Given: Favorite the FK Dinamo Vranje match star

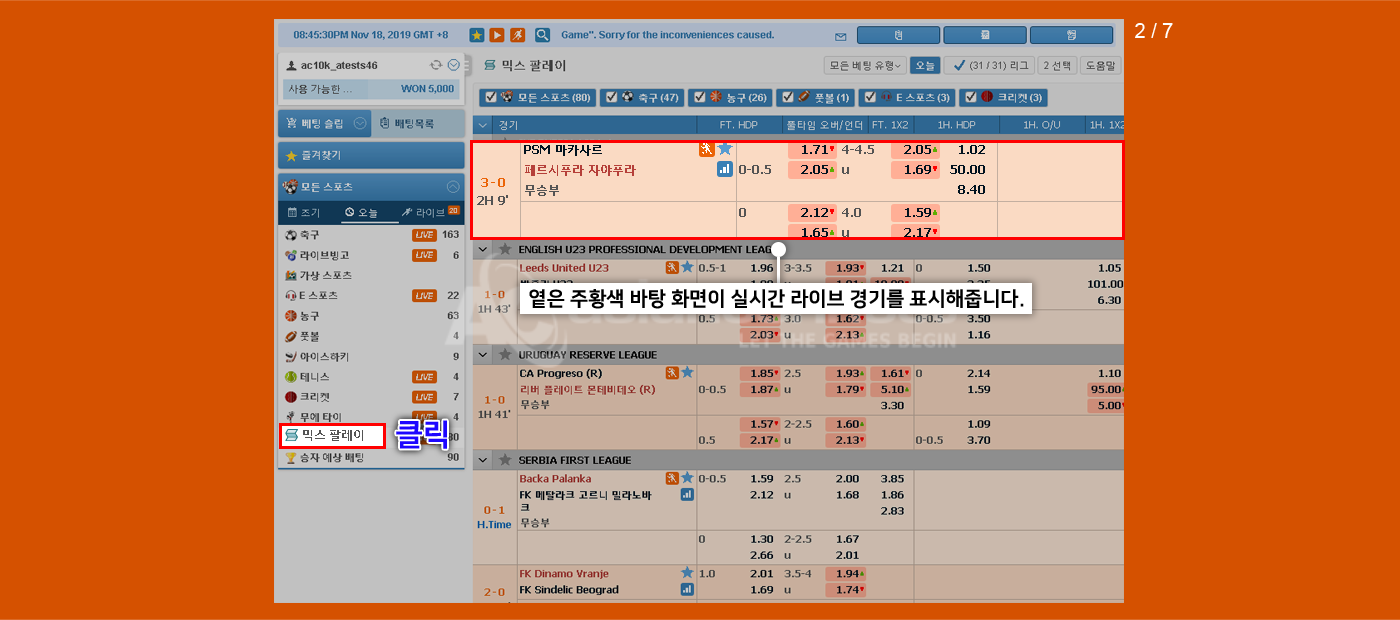Looking at the screenshot, I should click(687, 573).
